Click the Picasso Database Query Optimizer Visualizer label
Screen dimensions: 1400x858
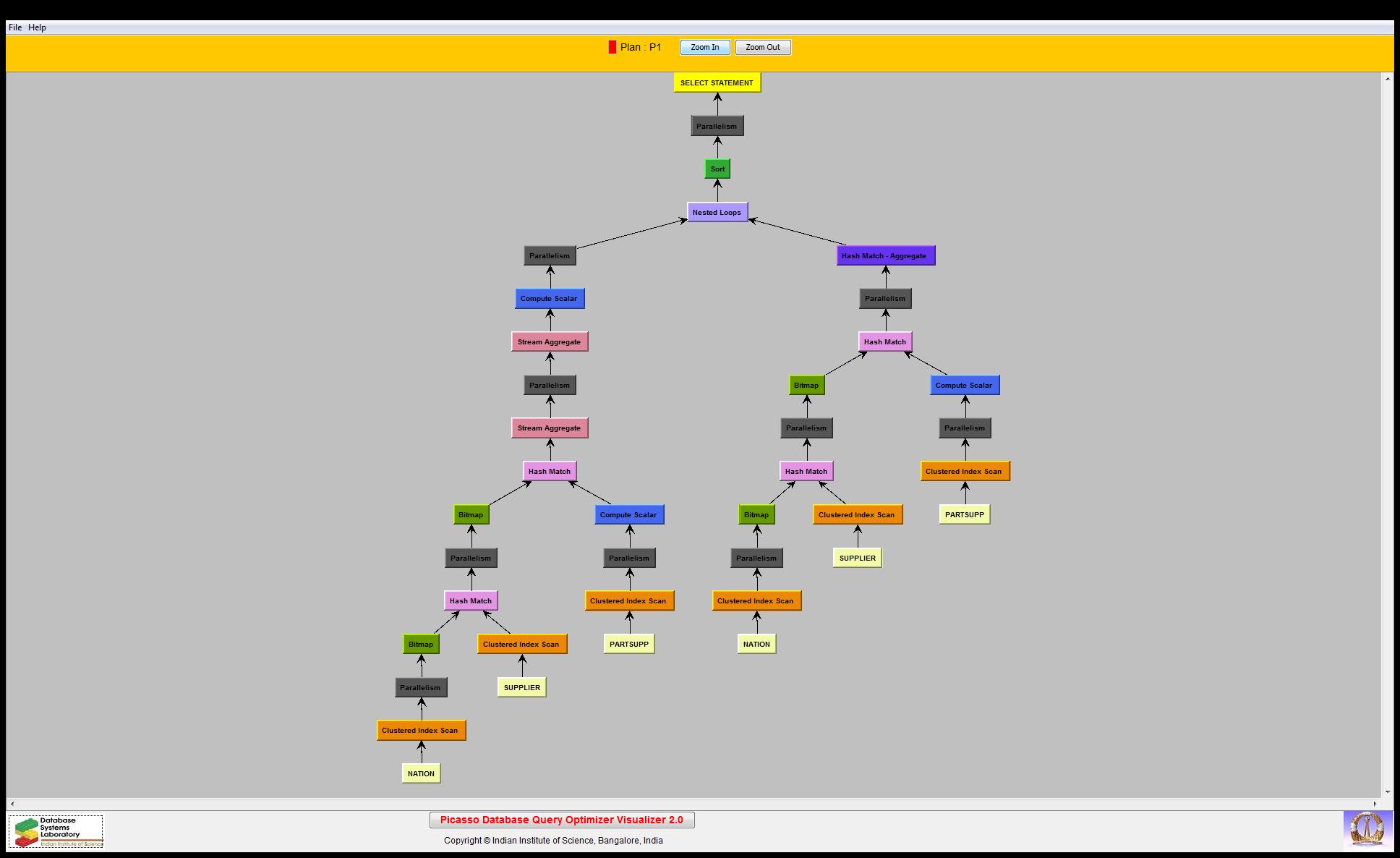tap(561, 820)
